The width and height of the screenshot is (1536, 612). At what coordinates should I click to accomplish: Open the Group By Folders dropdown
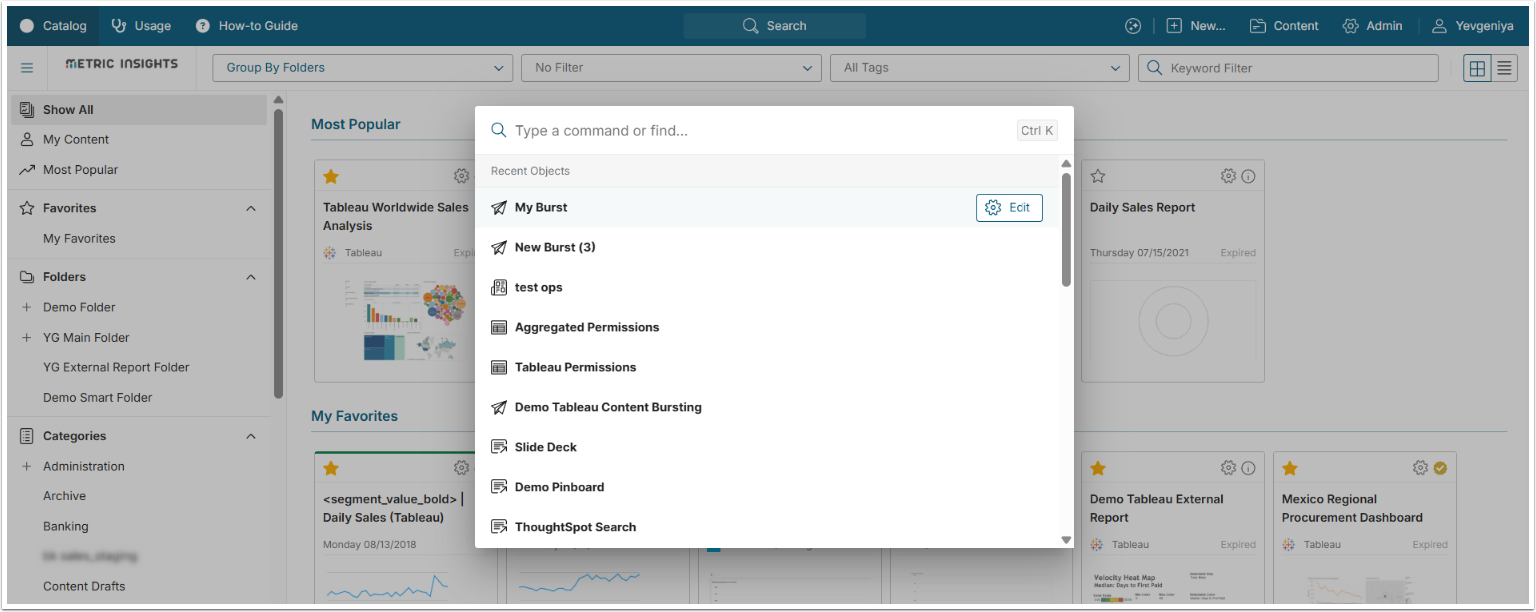tap(362, 68)
